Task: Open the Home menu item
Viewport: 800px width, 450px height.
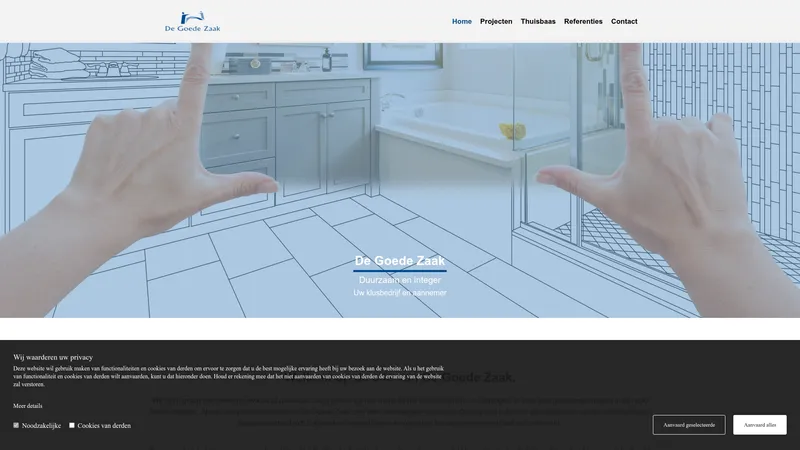Action: 462,21
